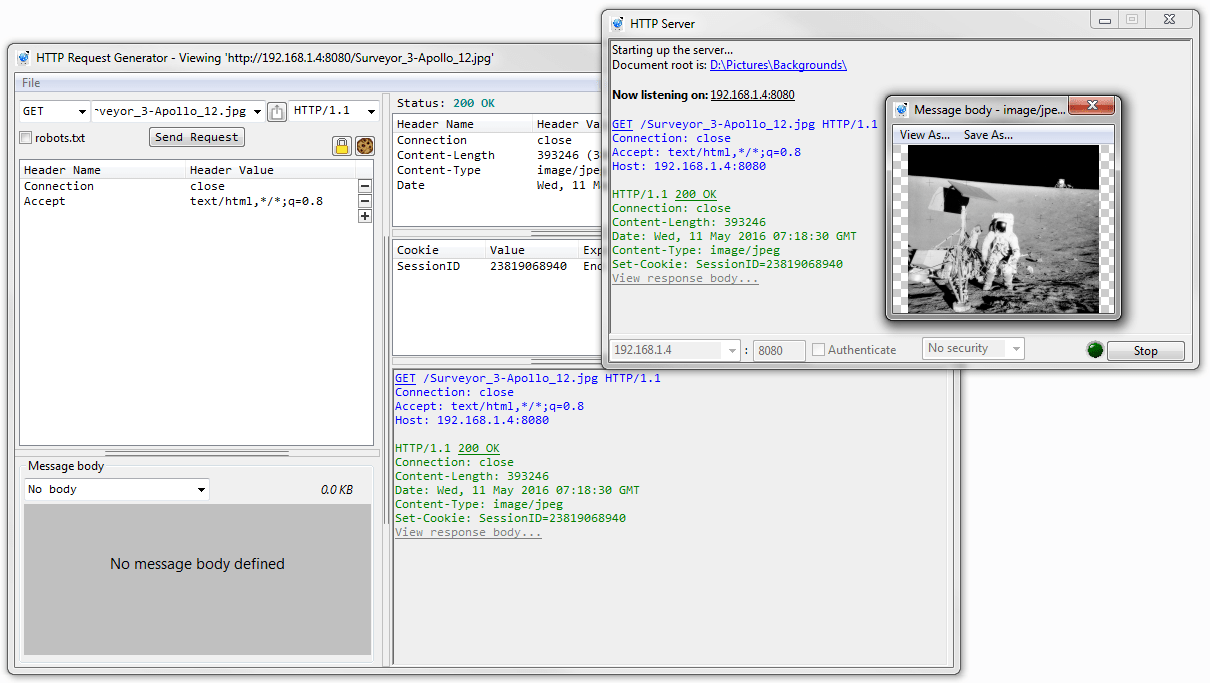Open the cookie editor icon

tap(365, 146)
